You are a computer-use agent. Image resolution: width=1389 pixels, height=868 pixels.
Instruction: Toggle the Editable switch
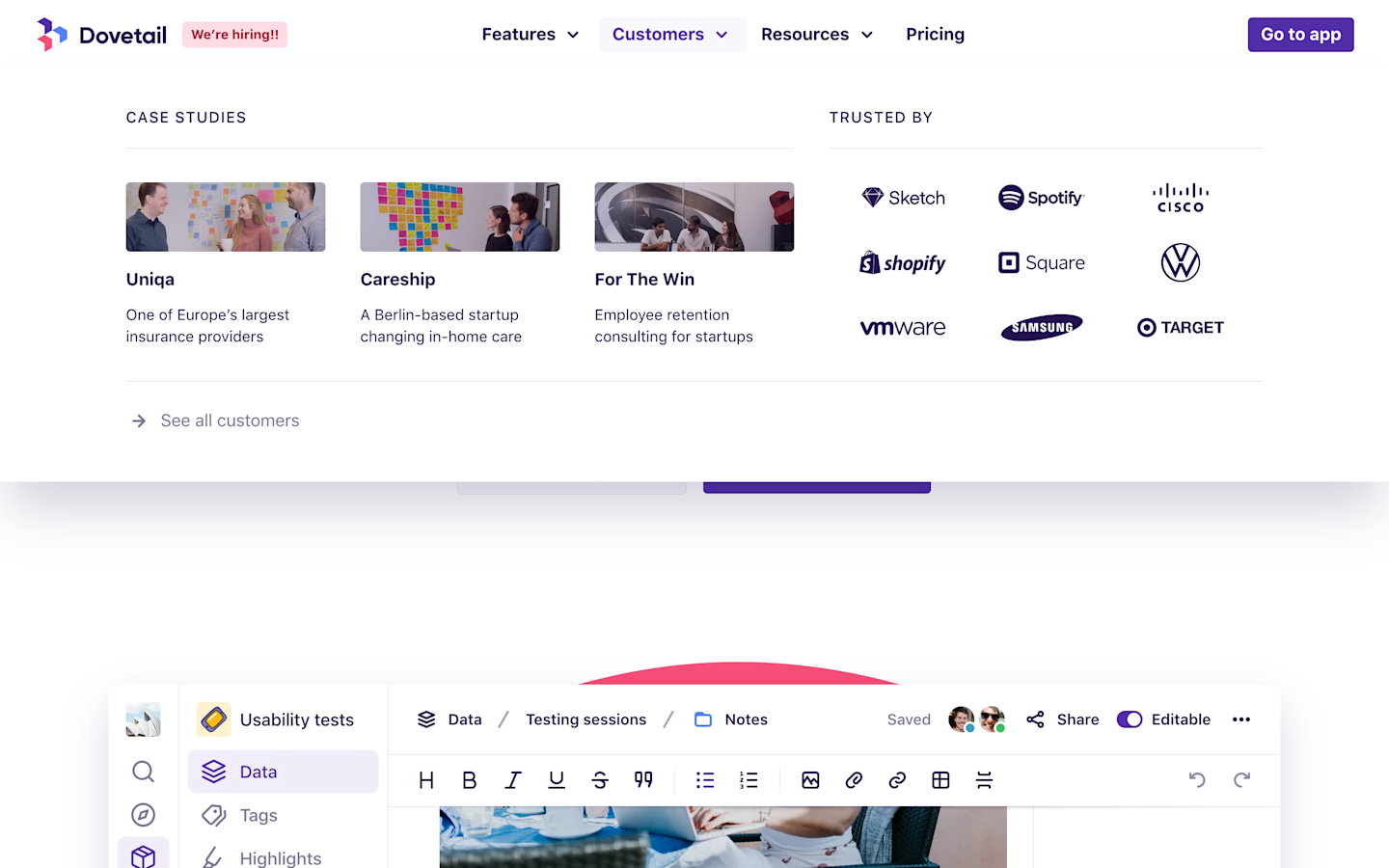(x=1130, y=719)
